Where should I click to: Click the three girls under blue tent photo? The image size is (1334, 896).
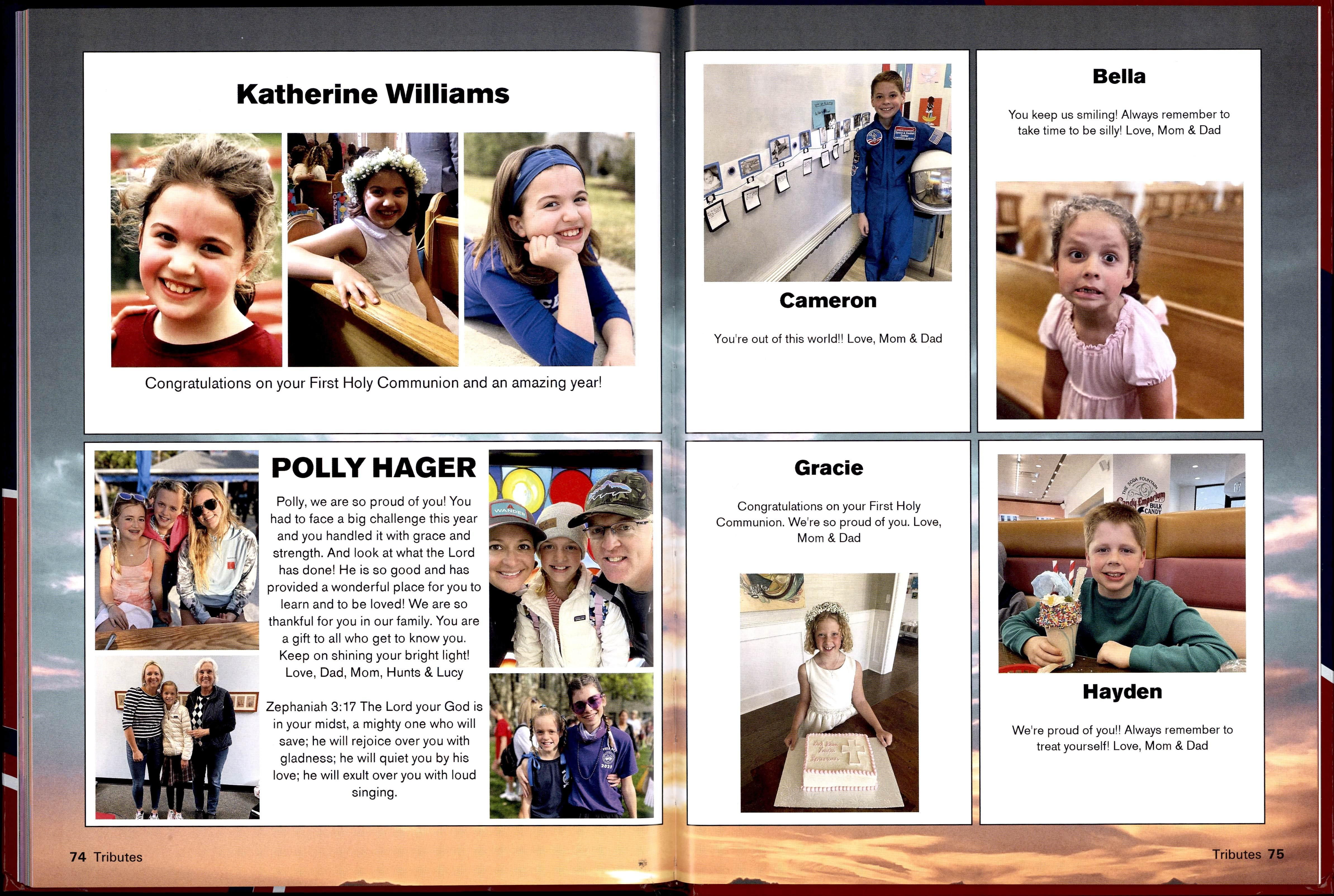click(x=177, y=550)
